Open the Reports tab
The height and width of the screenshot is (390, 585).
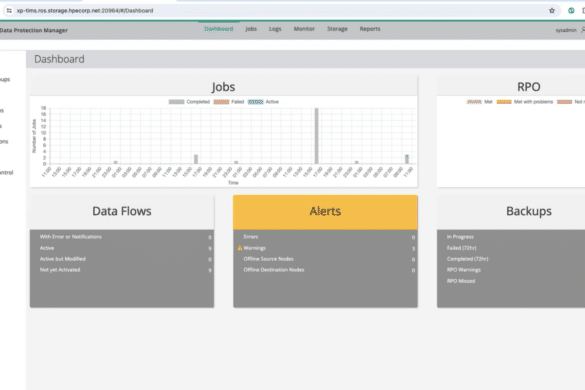[370, 29]
